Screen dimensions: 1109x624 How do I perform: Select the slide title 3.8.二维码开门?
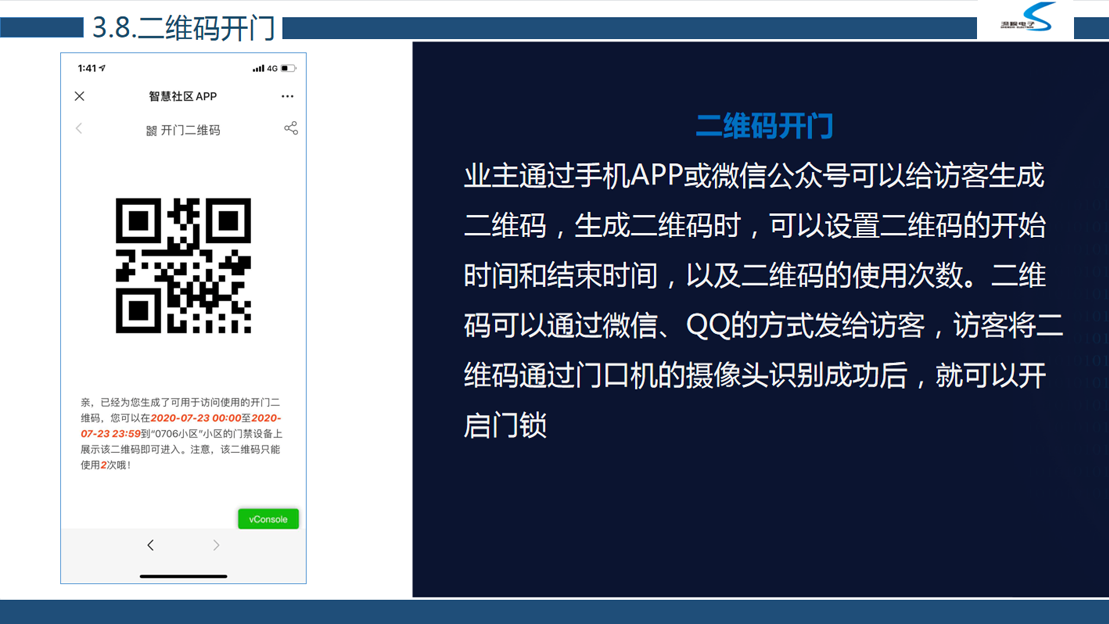tap(183, 27)
